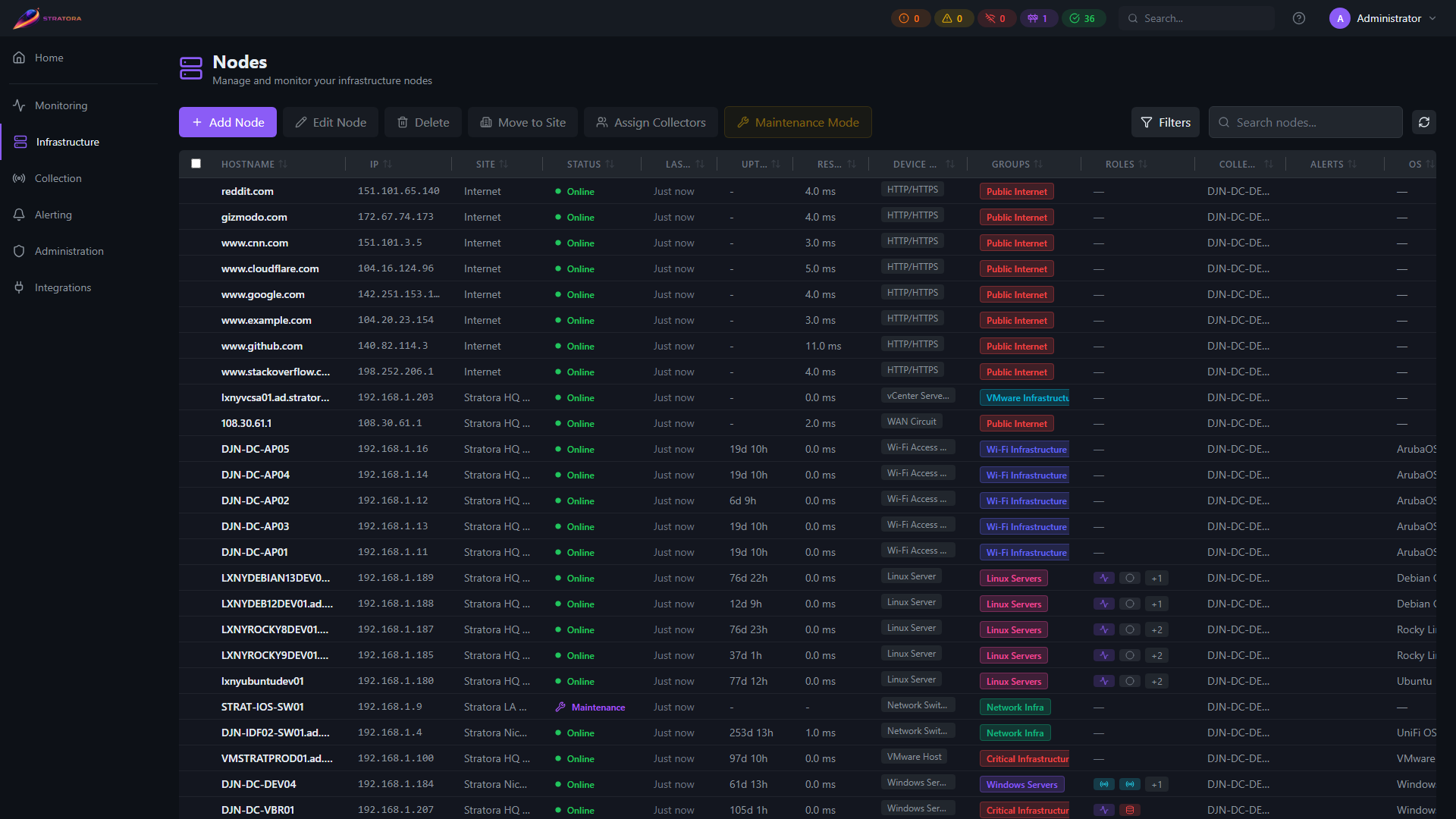The height and width of the screenshot is (819, 1456).
Task: Click the Nodes page server icon
Action: 191,68
